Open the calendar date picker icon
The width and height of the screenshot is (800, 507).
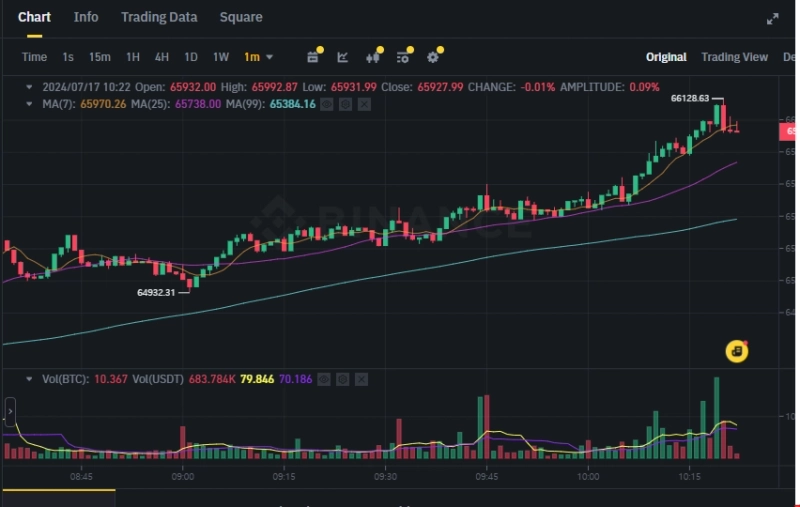[x=313, y=57]
